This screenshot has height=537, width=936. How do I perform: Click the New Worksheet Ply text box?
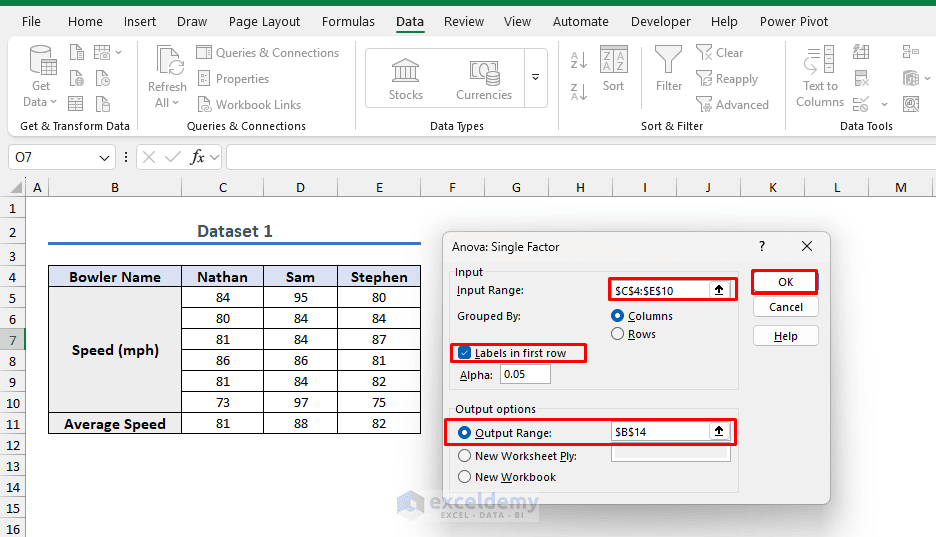click(670, 453)
